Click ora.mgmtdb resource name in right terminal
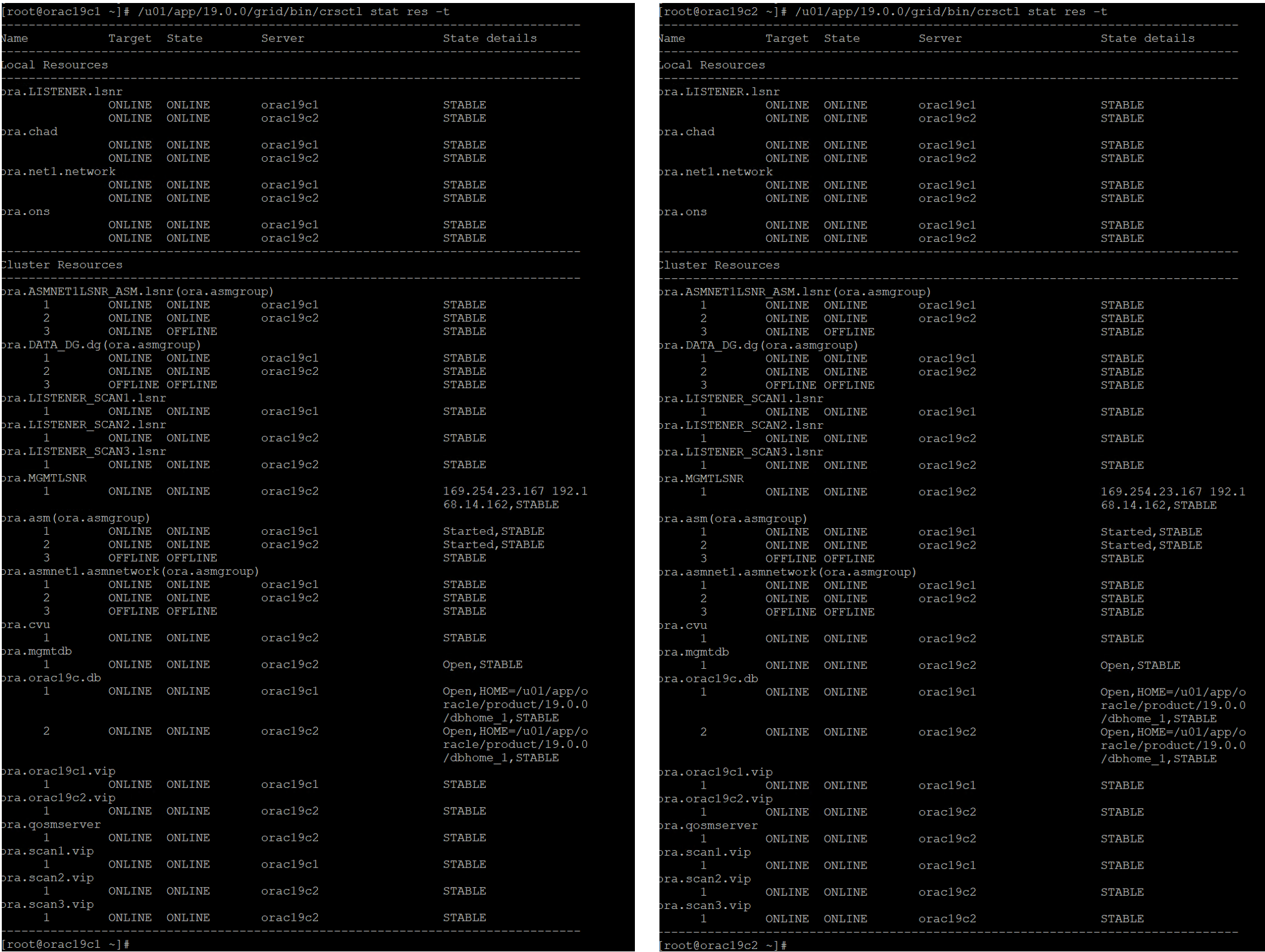The width and height of the screenshot is (1265, 952). coord(694,652)
